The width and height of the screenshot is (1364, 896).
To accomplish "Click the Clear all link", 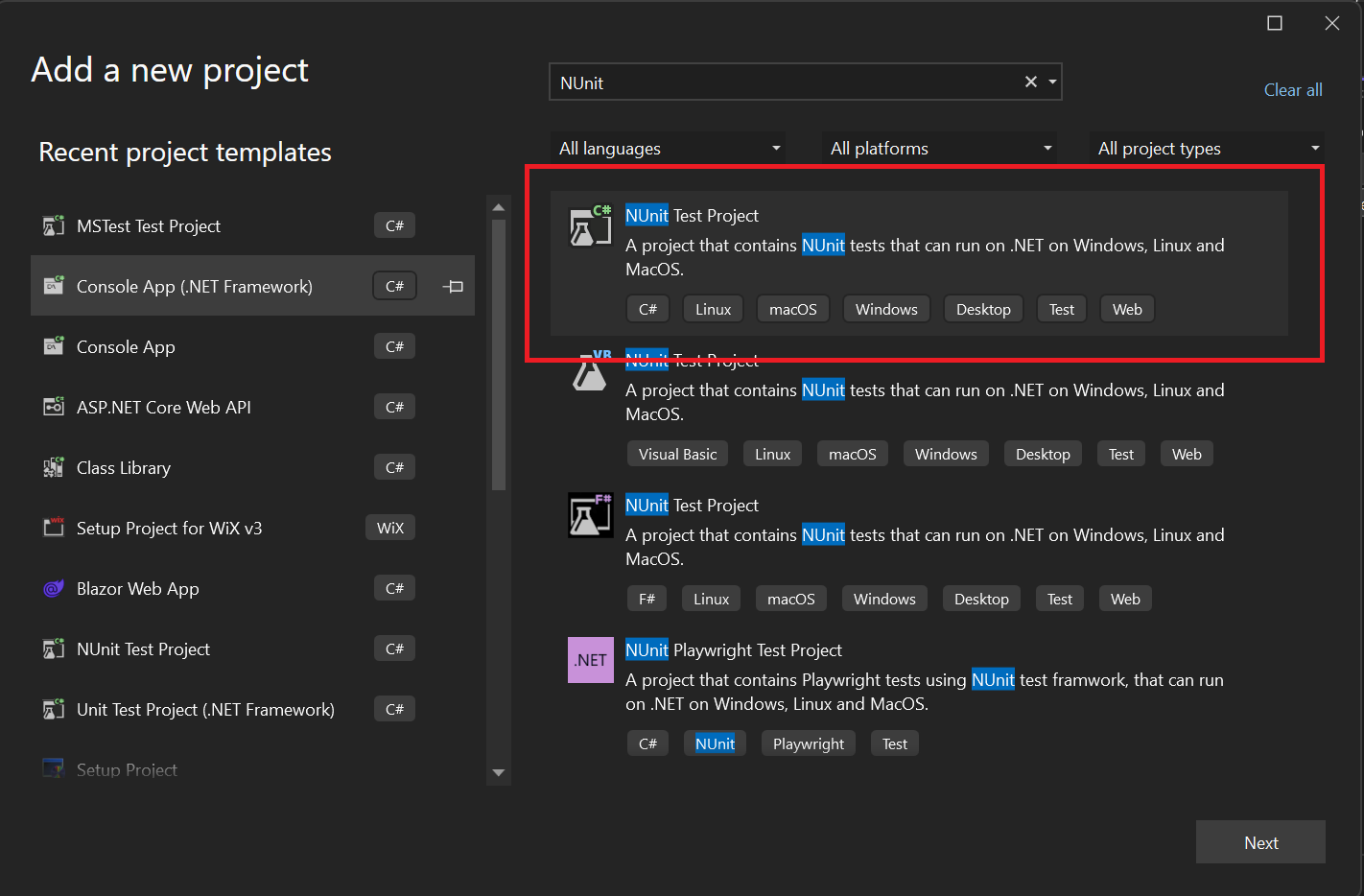I will pyautogui.click(x=1292, y=89).
